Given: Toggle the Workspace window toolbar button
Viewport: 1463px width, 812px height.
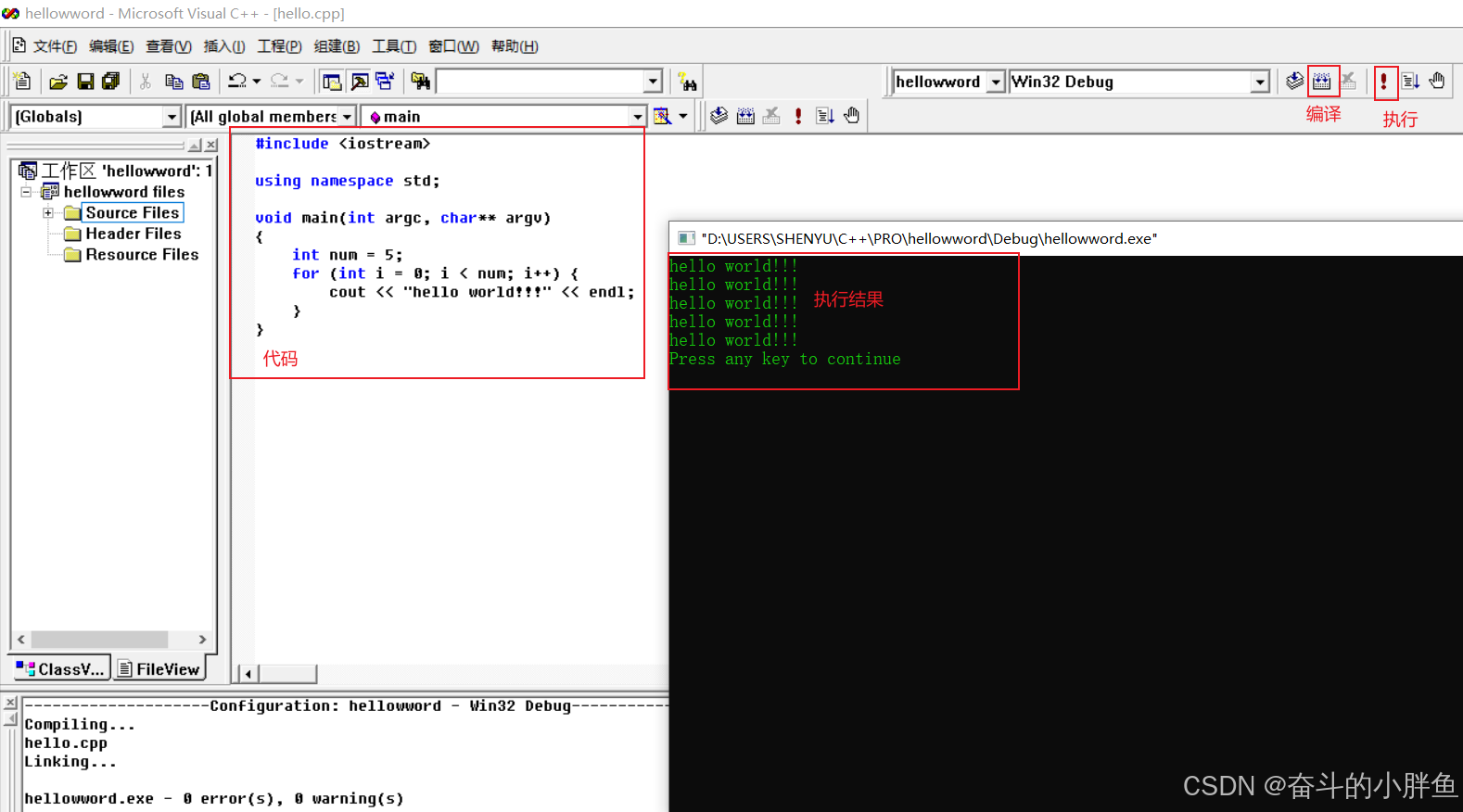Looking at the screenshot, I should pyautogui.click(x=332, y=82).
